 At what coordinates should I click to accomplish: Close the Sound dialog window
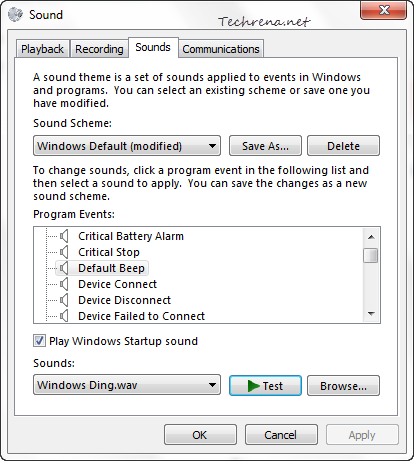click(x=384, y=10)
